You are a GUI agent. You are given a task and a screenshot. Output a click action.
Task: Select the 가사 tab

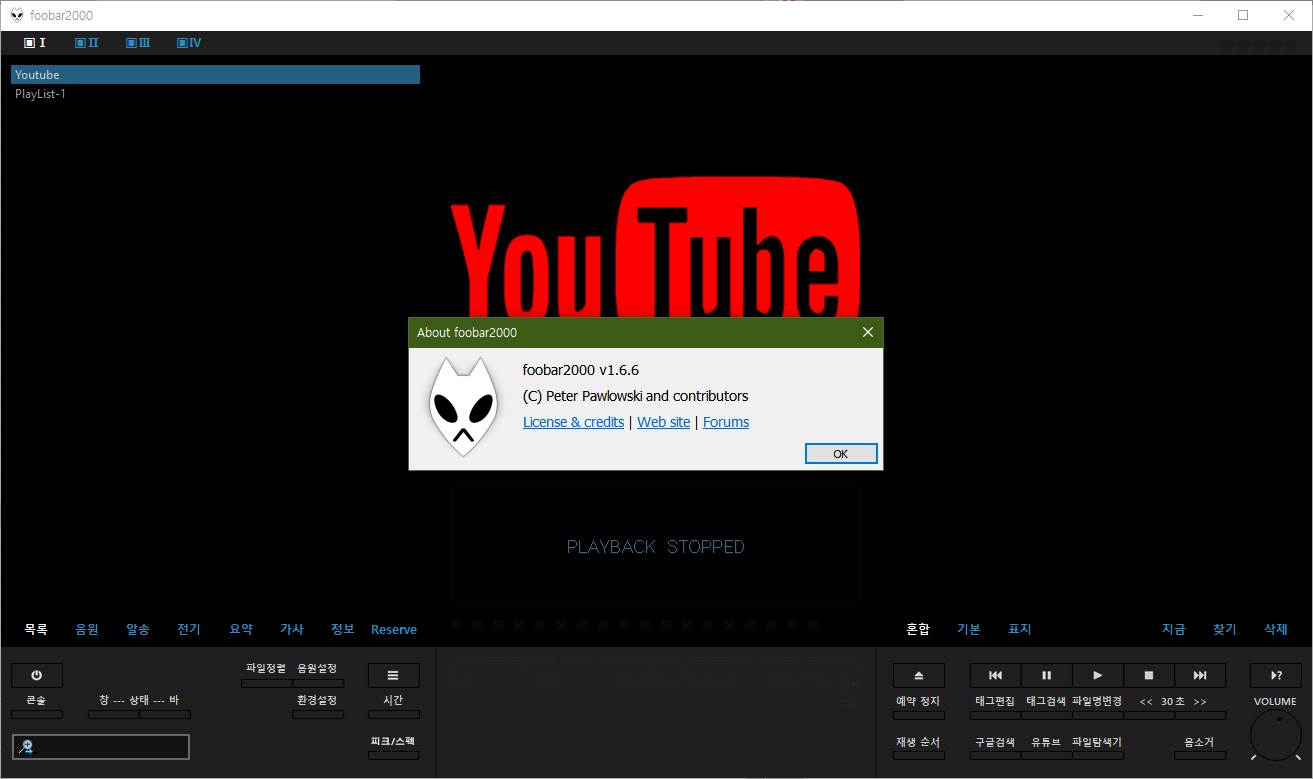click(292, 629)
